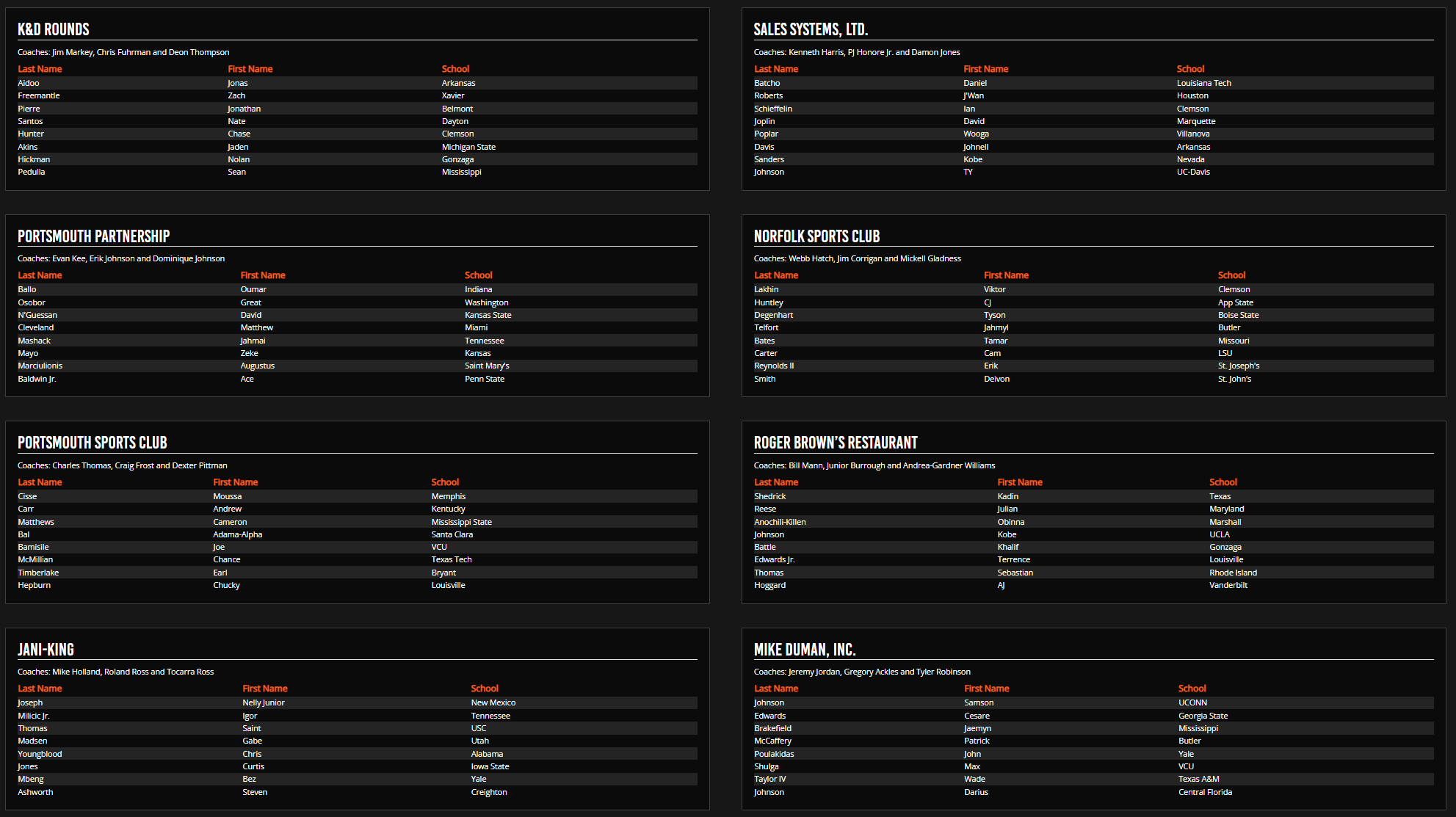Click Kansas State school cell
The image size is (1456, 817).
click(488, 315)
